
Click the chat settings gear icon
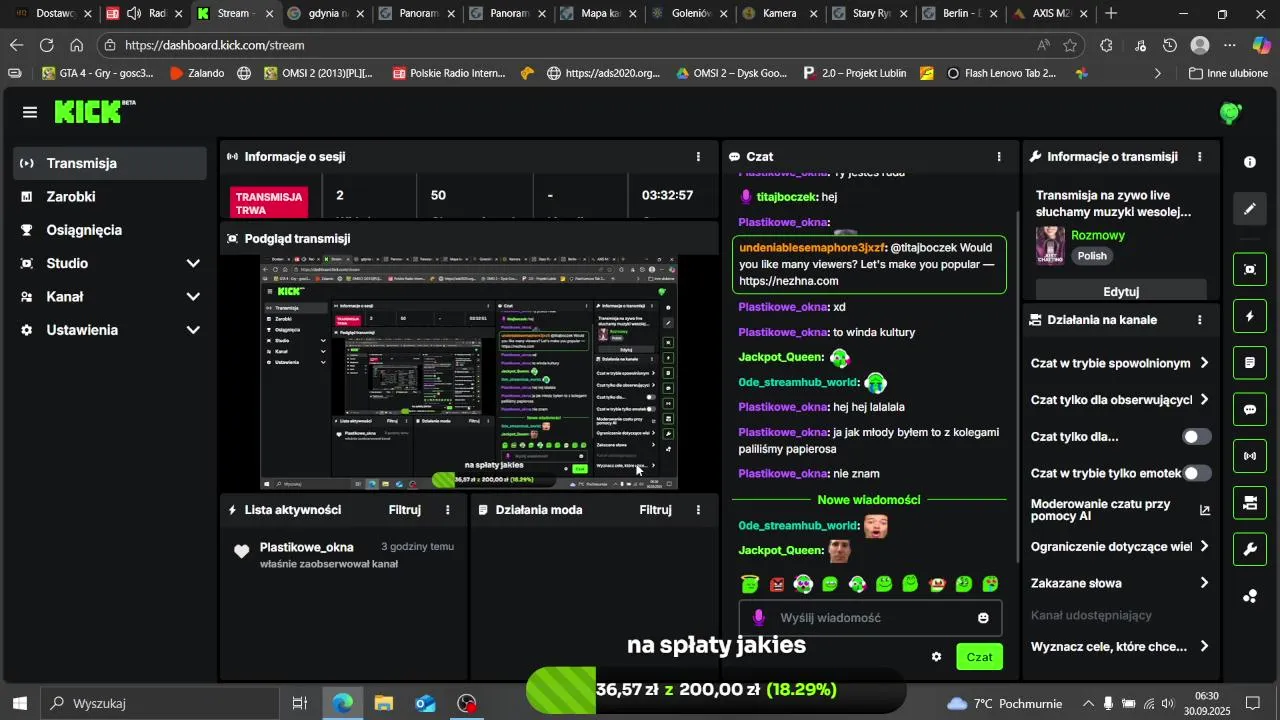[936, 657]
